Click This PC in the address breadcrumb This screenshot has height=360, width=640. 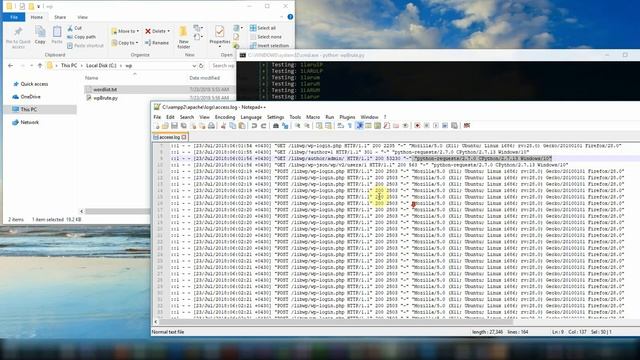pos(69,65)
